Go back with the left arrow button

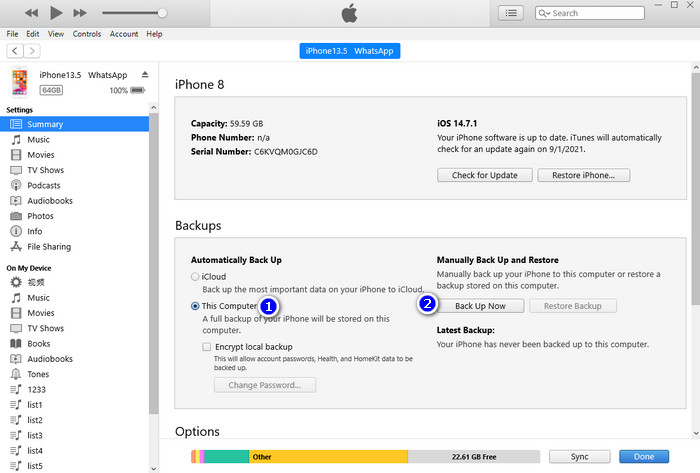[x=15, y=51]
